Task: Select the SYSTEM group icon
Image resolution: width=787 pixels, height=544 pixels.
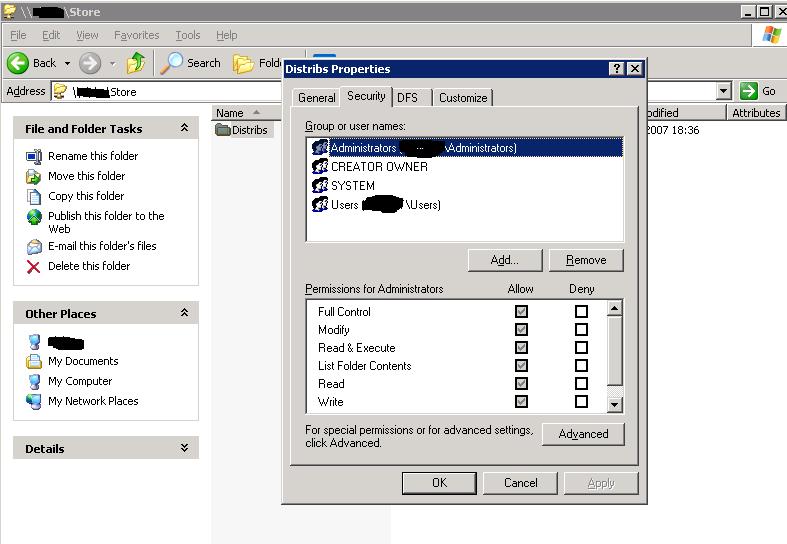Action: point(320,185)
